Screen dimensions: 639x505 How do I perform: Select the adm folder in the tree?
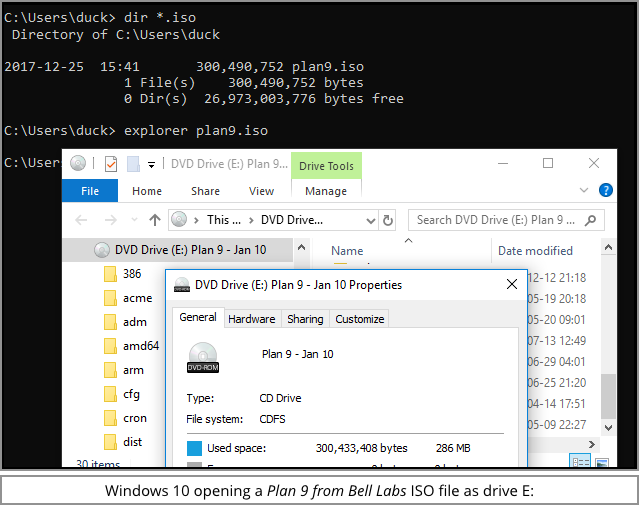134,322
